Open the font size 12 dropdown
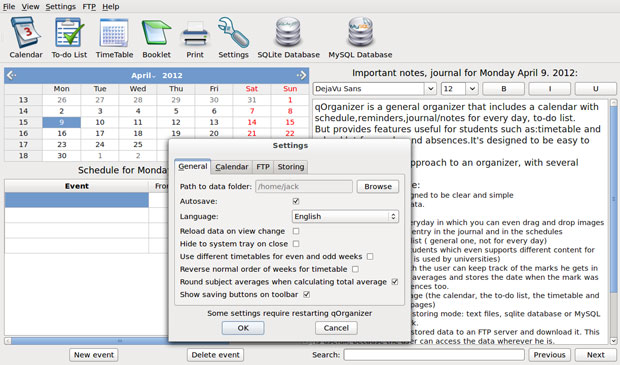Image resolution: width=620 pixels, height=365 pixels. coord(459,89)
